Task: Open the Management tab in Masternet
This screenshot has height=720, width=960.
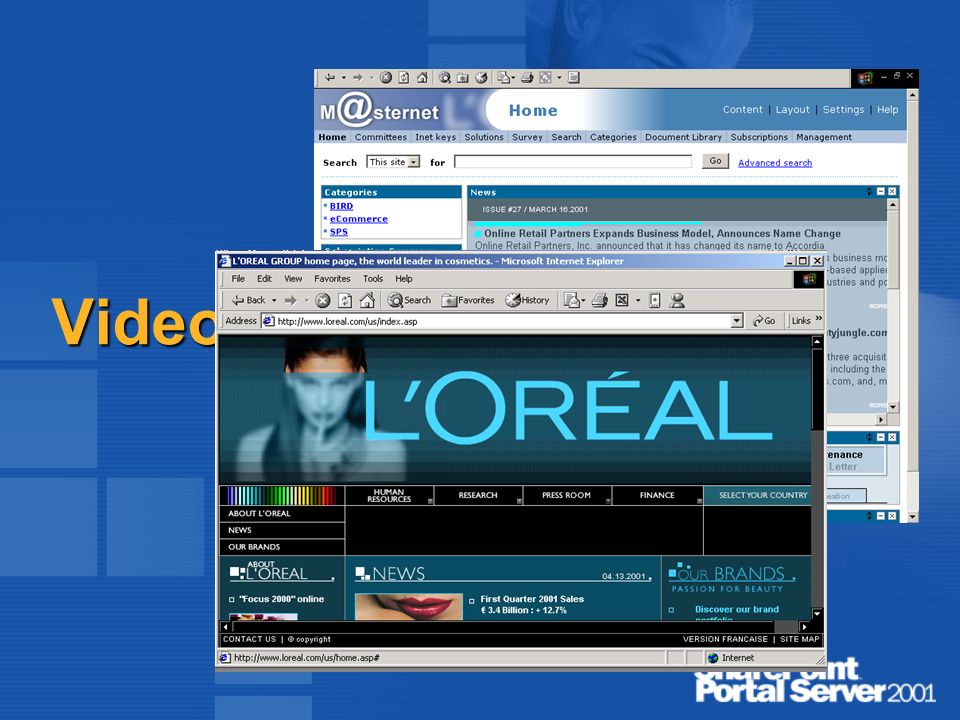Action: (x=824, y=137)
